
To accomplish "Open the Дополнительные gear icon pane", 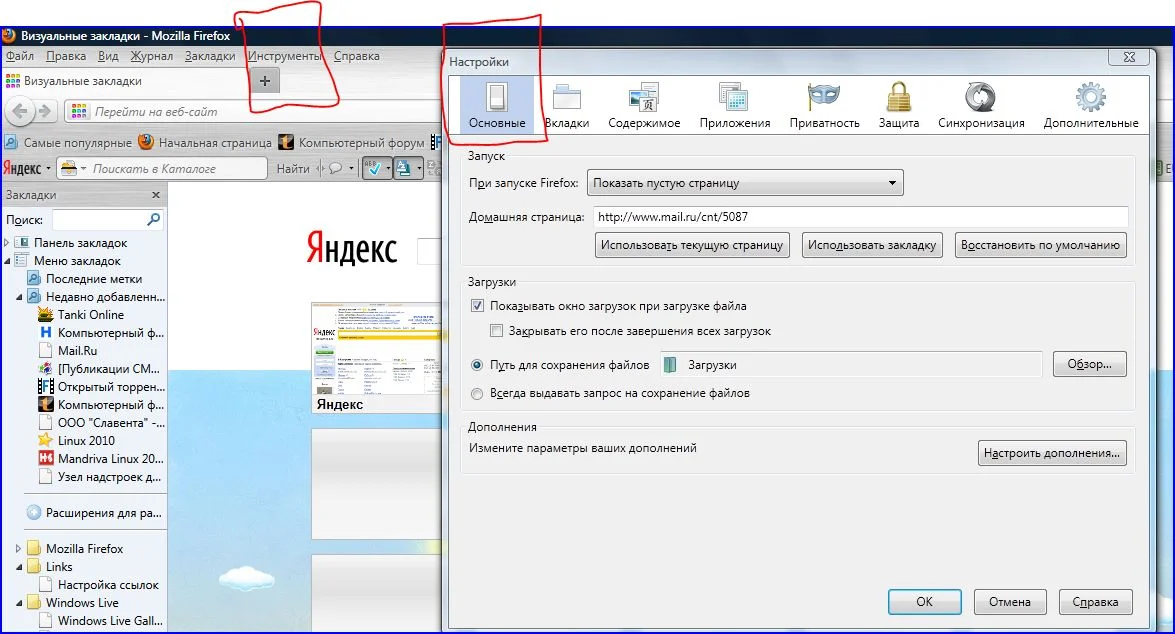I will [x=1090, y=106].
